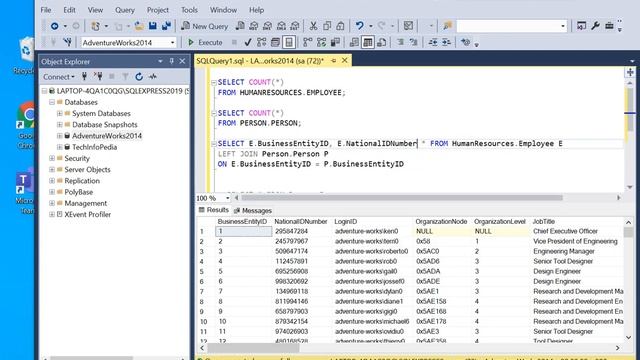Parse the query with the checkmark icon
This screenshot has height=360, width=640.
click(248, 42)
